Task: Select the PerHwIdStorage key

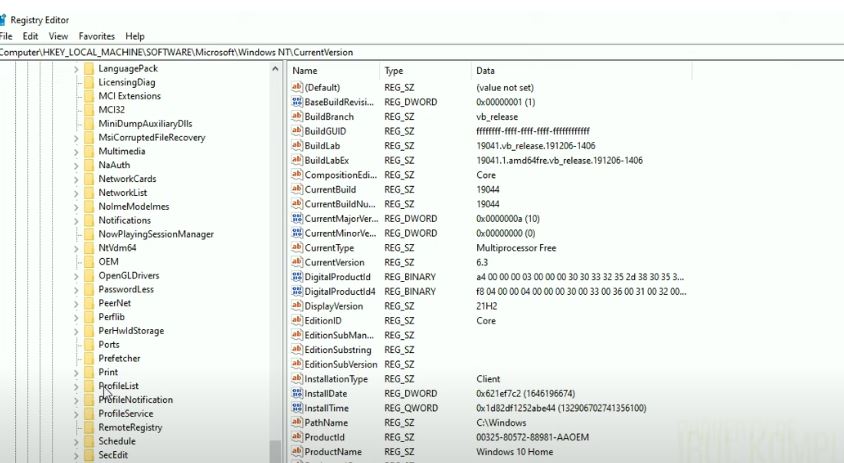Action: pos(131,331)
